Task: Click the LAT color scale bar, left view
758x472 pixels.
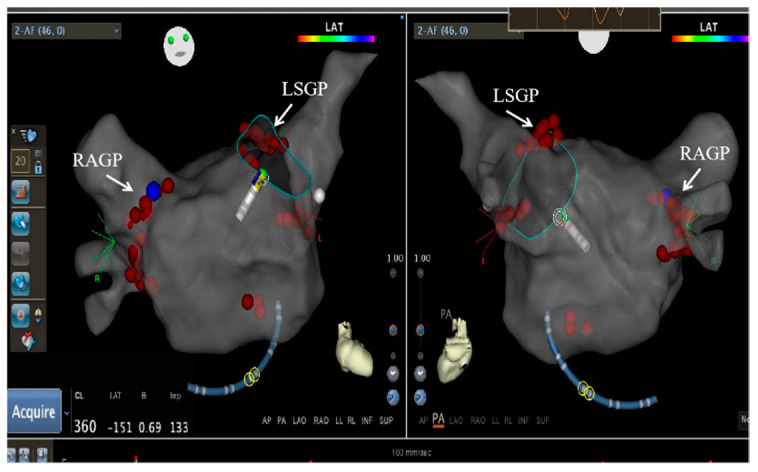Action: click(x=336, y=39)
